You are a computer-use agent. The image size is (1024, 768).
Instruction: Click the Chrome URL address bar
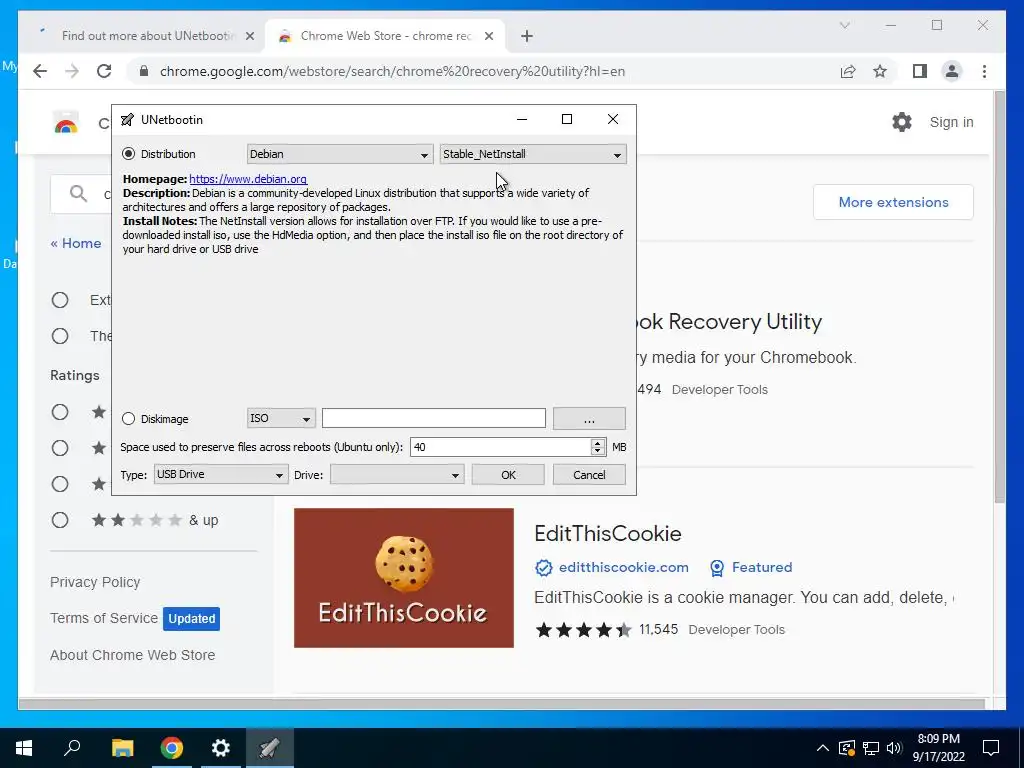tap(392, 71)
